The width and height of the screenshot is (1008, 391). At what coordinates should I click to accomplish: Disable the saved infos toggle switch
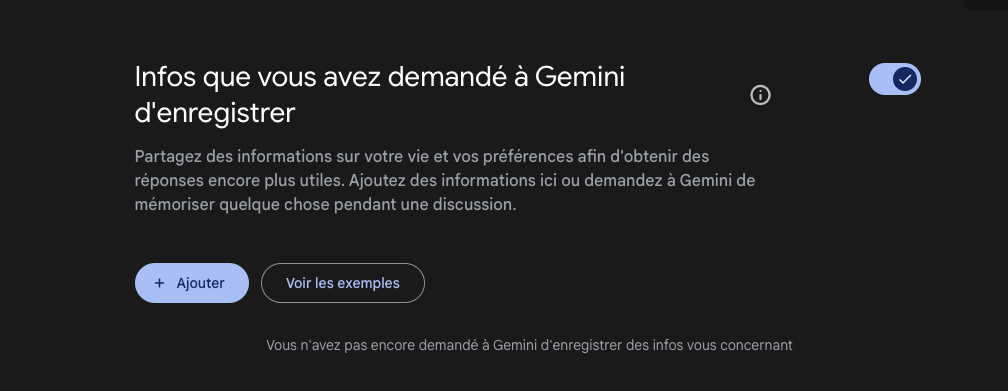click(895, 79)
